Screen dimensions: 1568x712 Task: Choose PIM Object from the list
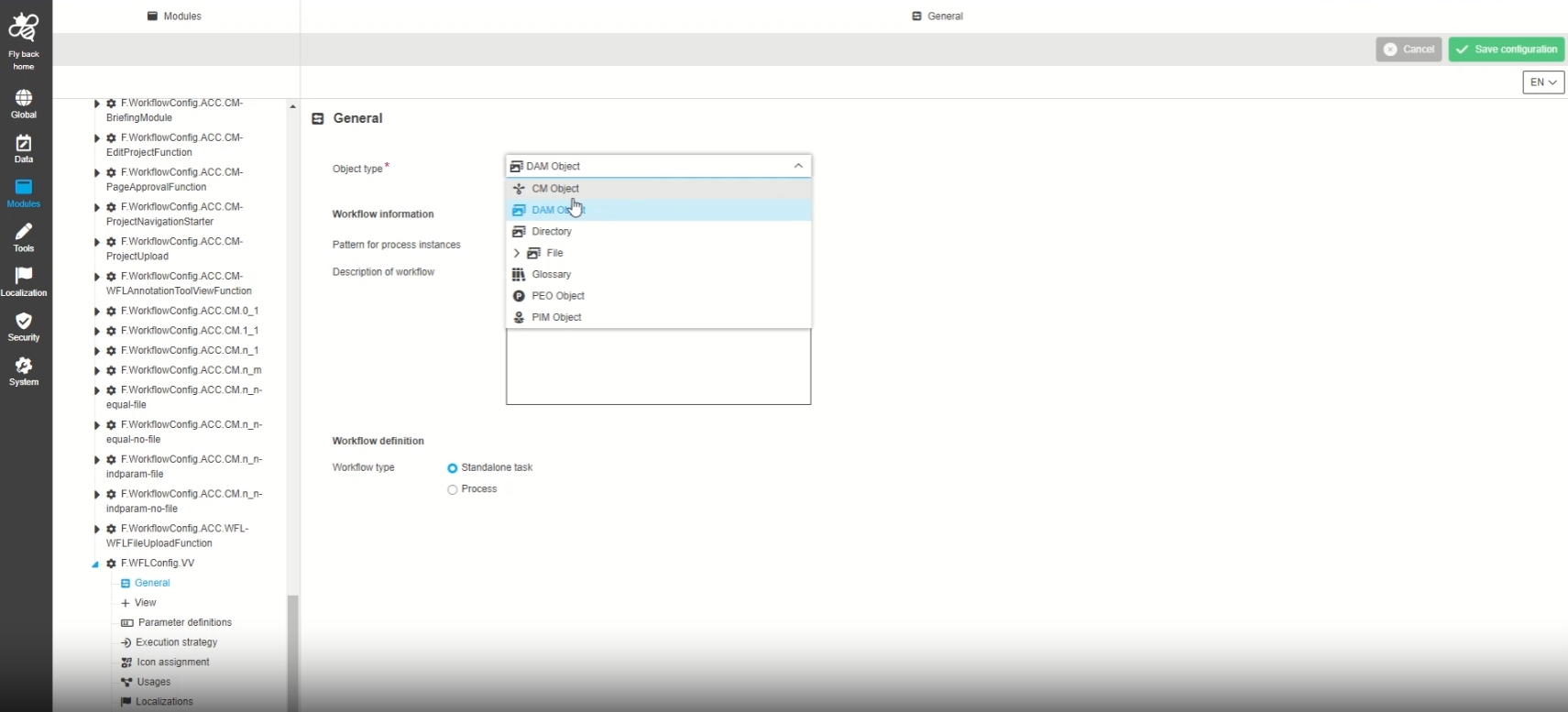click(556, 317)
